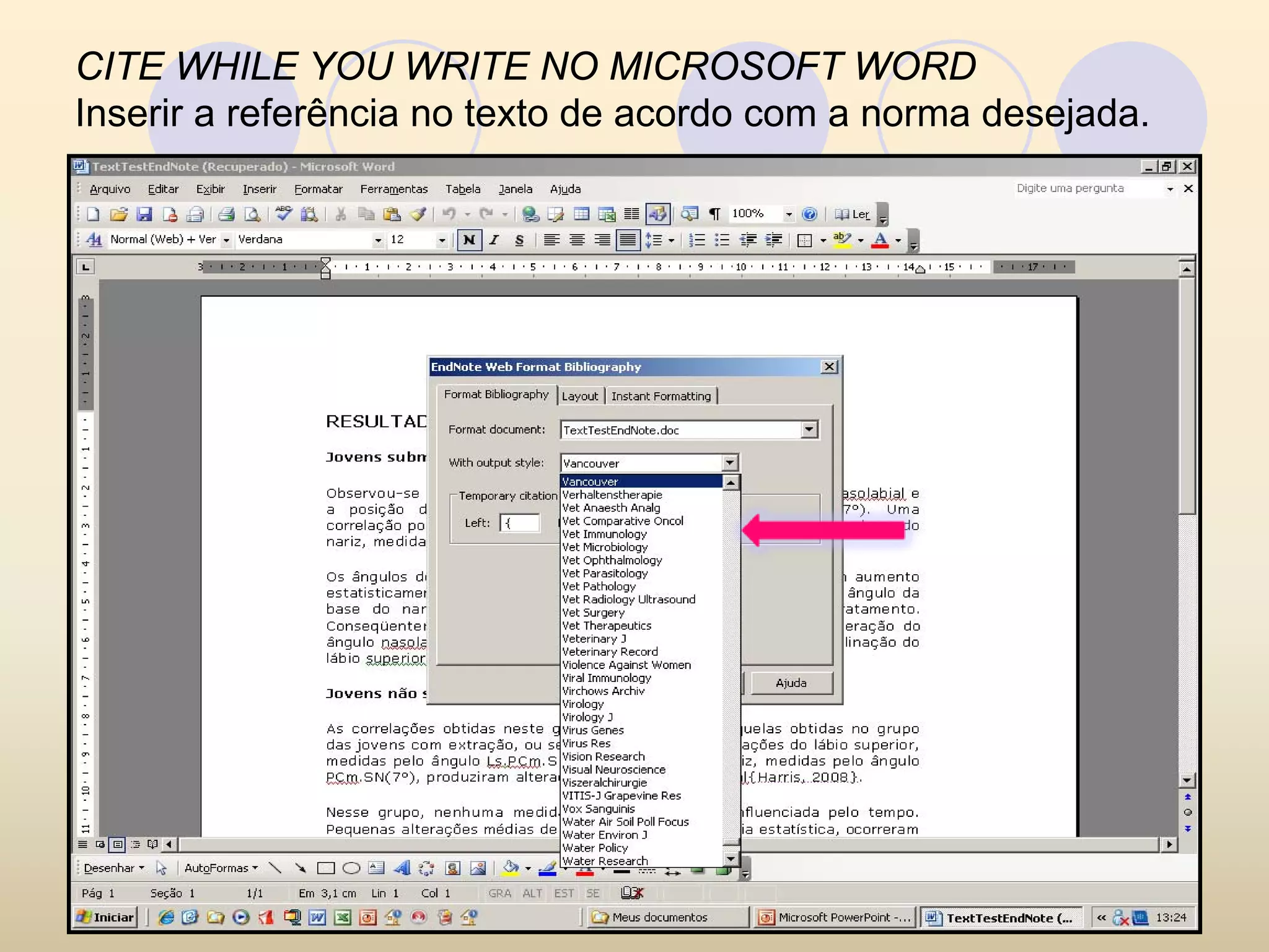Click the Cut scissors icon
Screen dimensions: 1269x952
tap(340, 214)
